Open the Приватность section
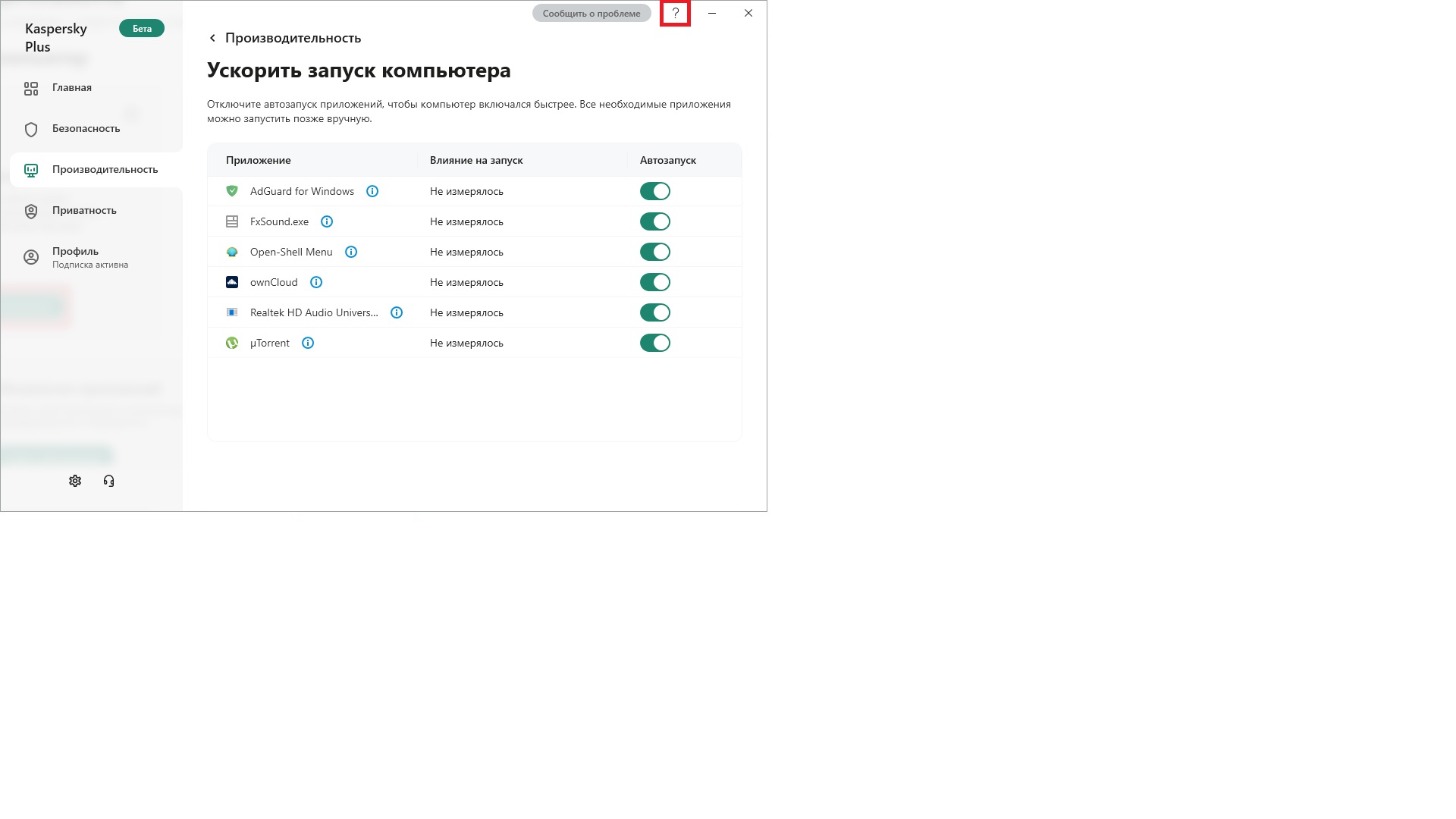The image size is (1456, 819). click(x=96, y=211)
